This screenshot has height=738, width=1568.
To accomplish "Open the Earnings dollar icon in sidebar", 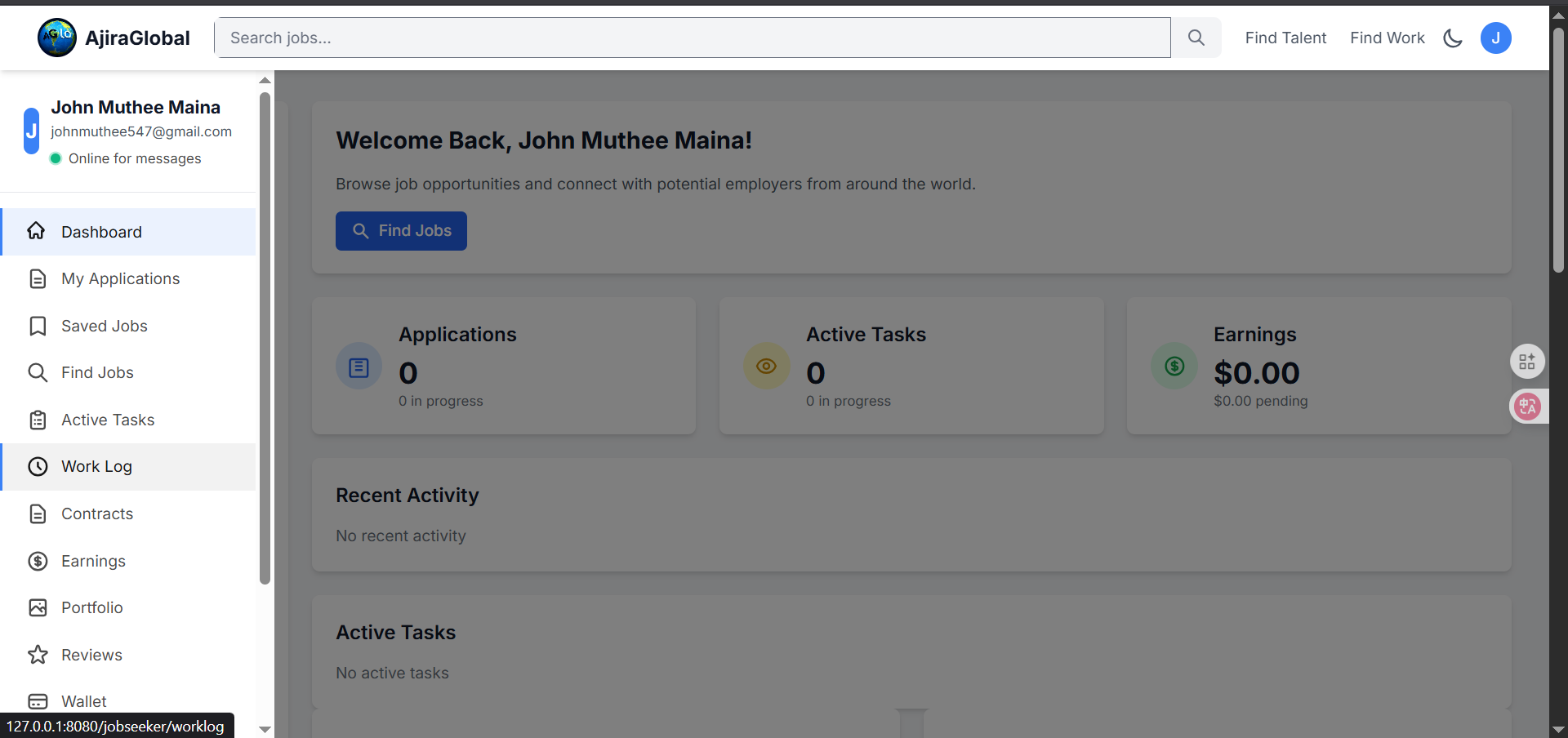I will point(38,561).
